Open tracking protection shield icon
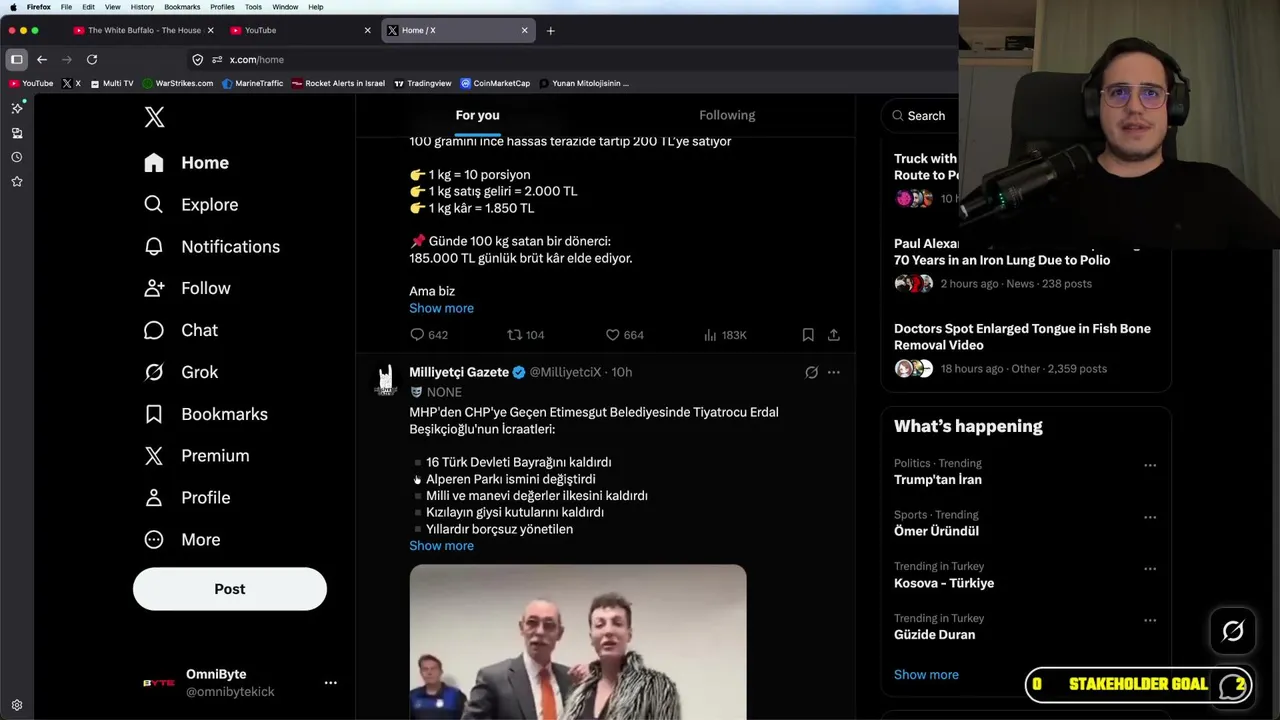Screen dimensions: 1280x720 pyautogui.click(x=198, y=60)
